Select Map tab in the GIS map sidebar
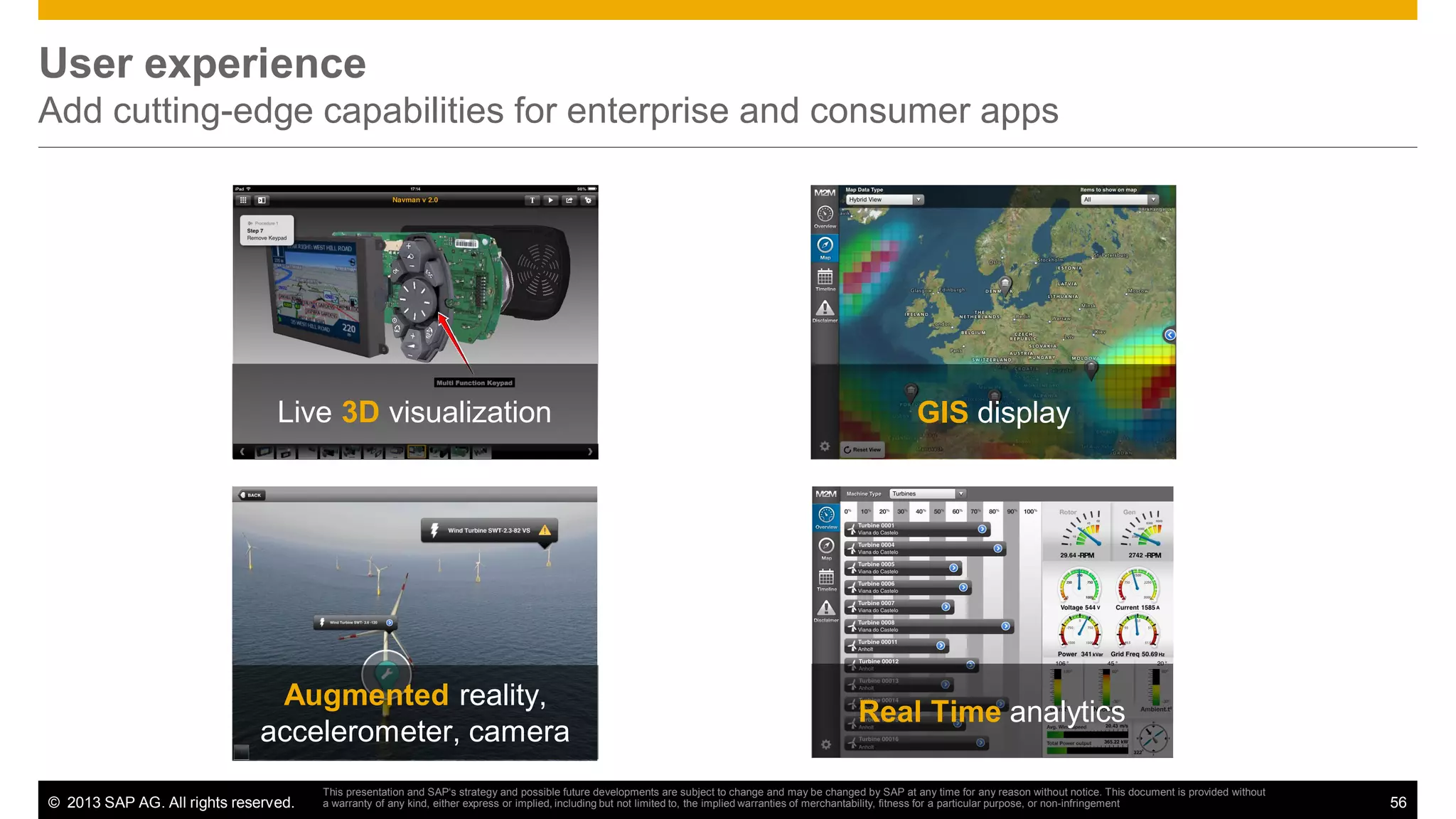1456x819 pixels. [x=825, y=247]
